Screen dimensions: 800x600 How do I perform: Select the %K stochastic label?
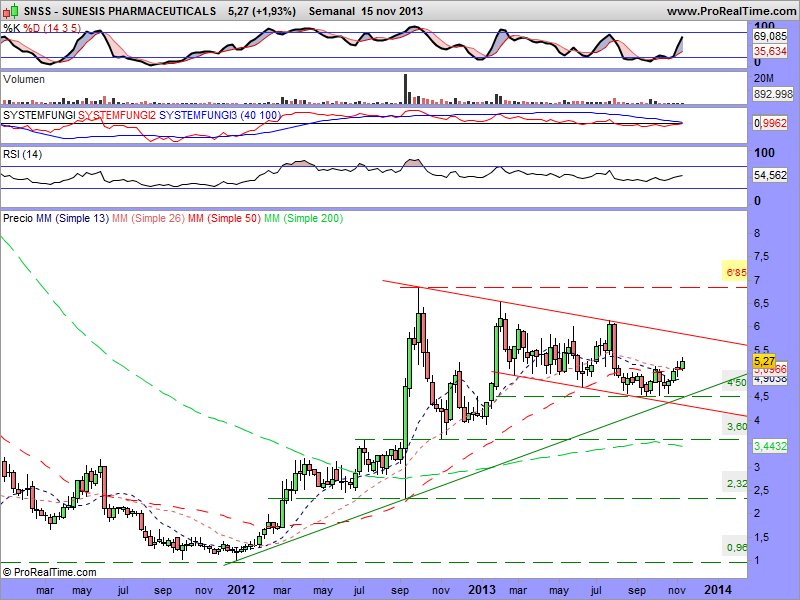tap(12, 28)
